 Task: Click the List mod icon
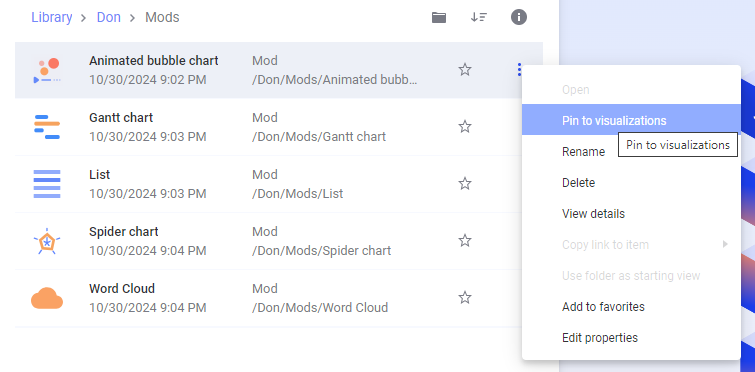[x=47, y=184]
